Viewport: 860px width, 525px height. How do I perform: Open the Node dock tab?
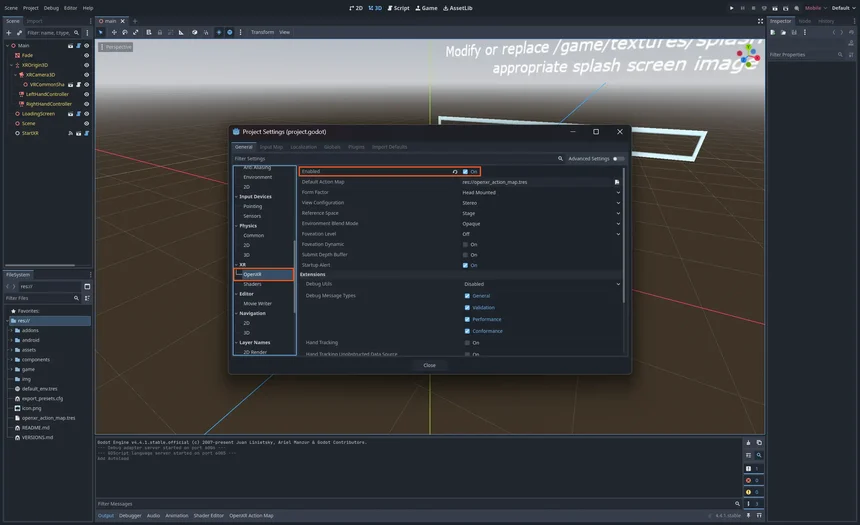805,21
